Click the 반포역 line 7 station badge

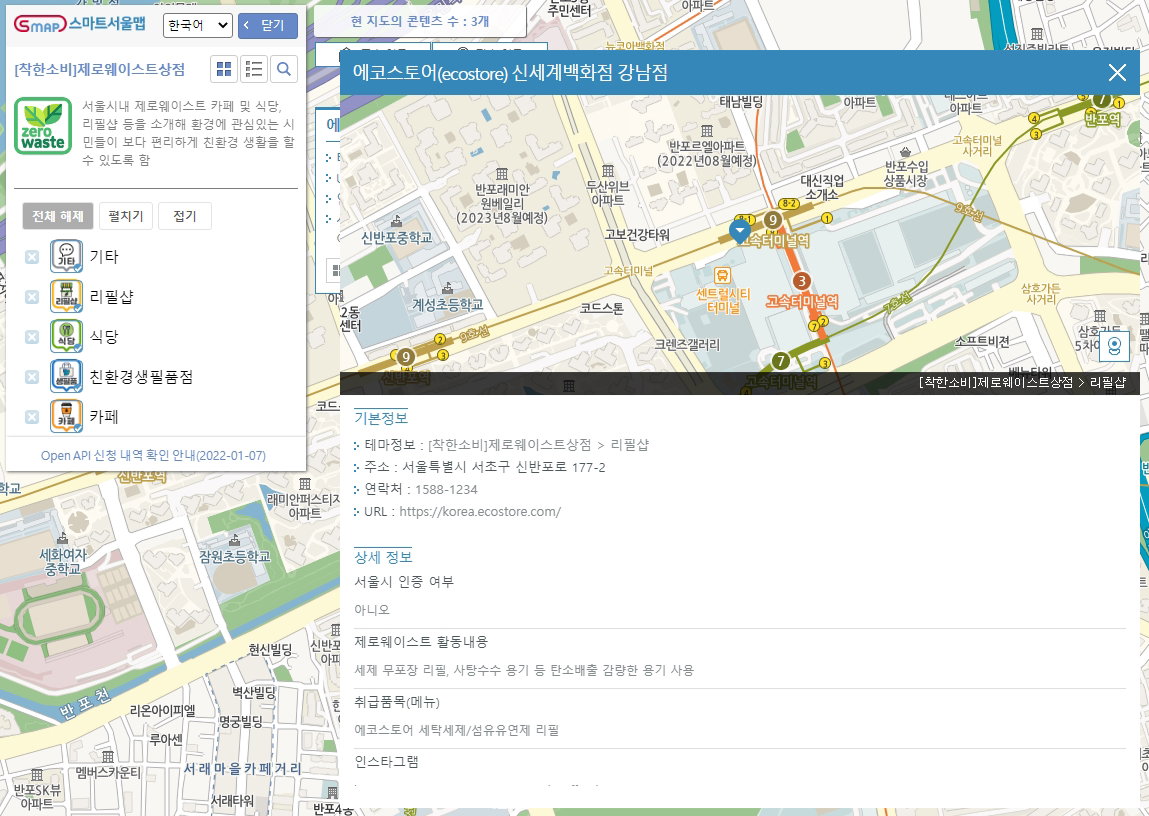1101,100
